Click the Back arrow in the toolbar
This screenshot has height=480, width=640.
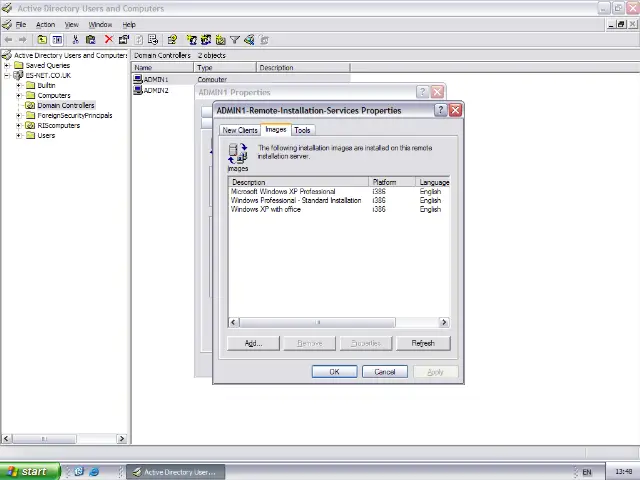(8, 40)
